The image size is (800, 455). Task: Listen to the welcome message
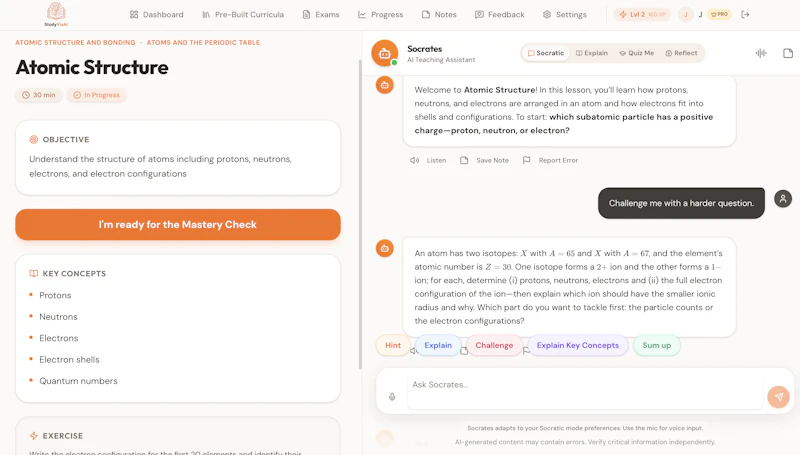[428, 160]
